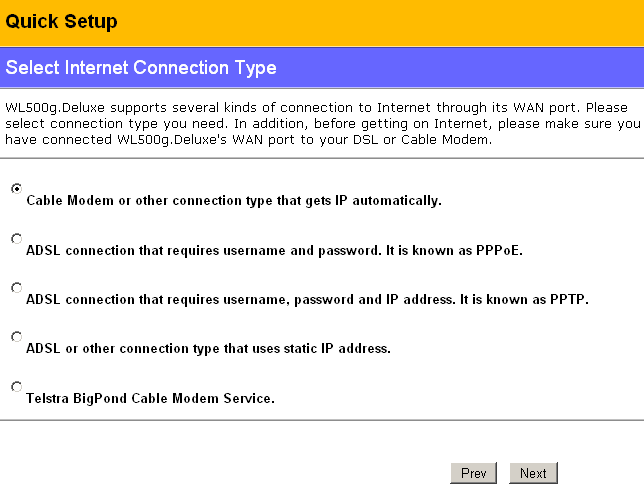Click the 'Telstra BigPond Cable Modem Service' label

coord(150,398)
